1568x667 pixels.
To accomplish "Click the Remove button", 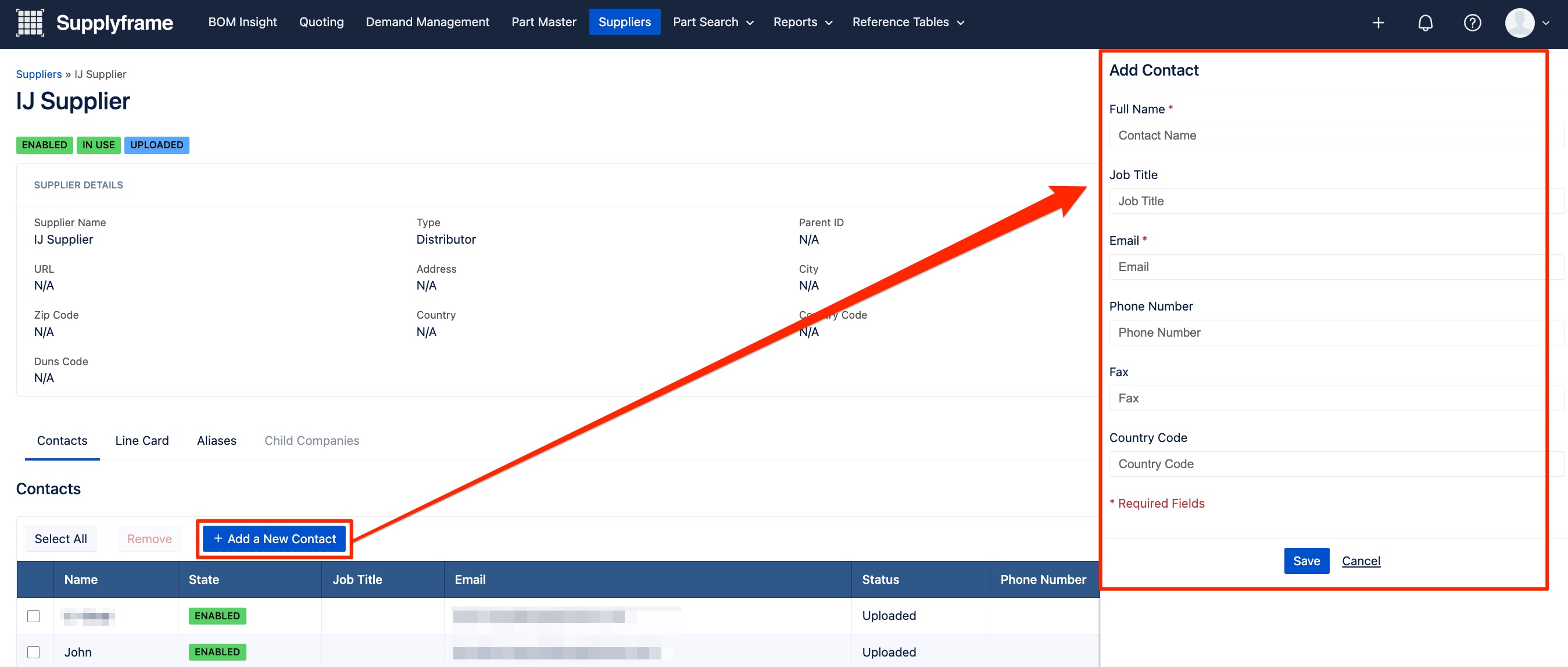I will [149, 538].
